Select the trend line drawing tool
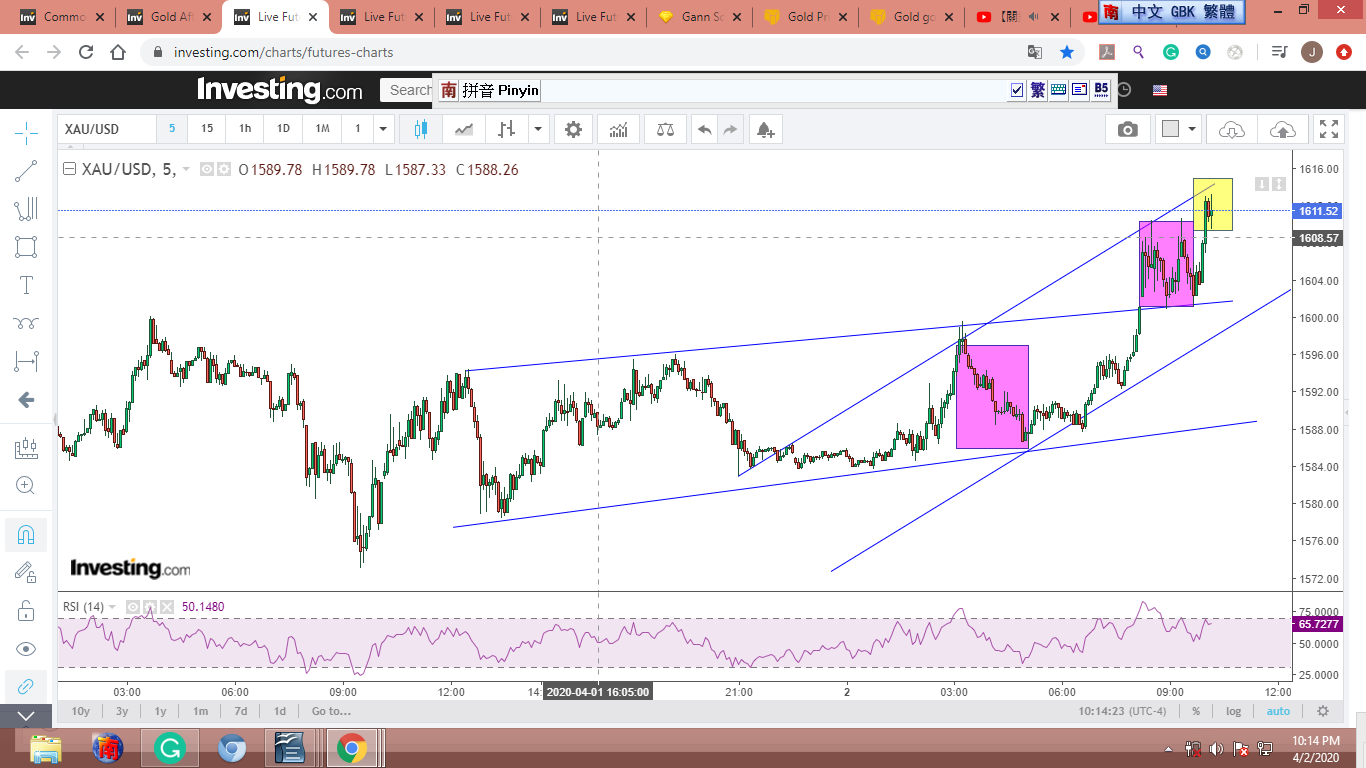The height and width of the screenshot is (768, 1366). coord(27,171)
